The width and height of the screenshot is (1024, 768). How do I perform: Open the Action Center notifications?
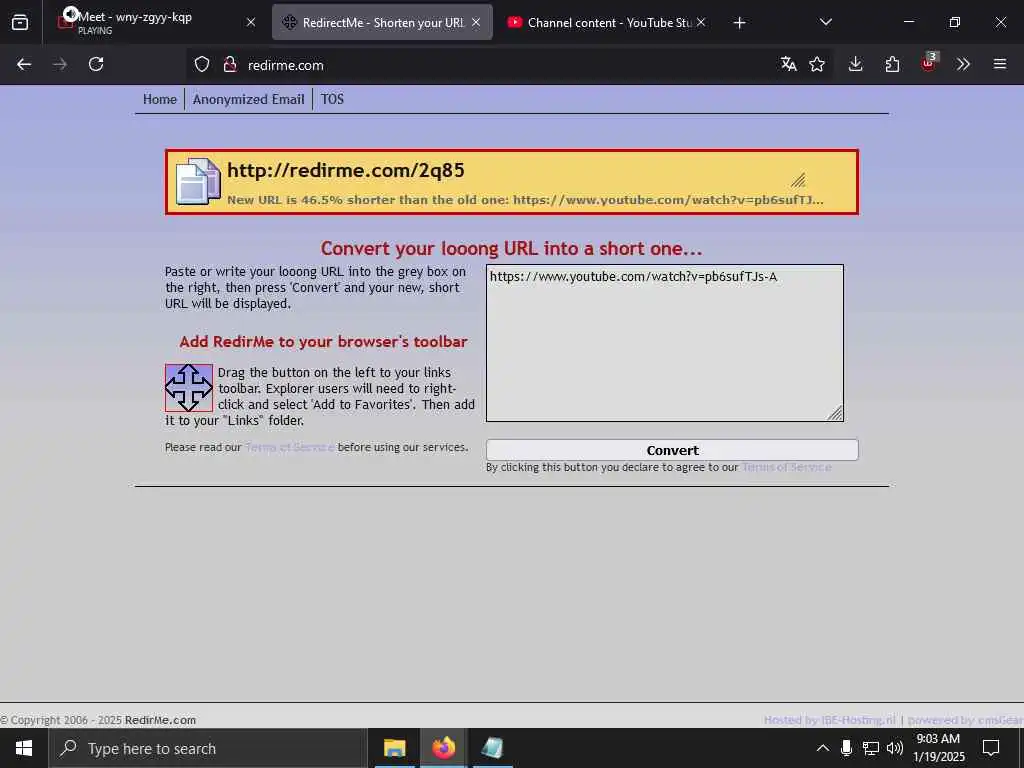(x=991, y=748)
